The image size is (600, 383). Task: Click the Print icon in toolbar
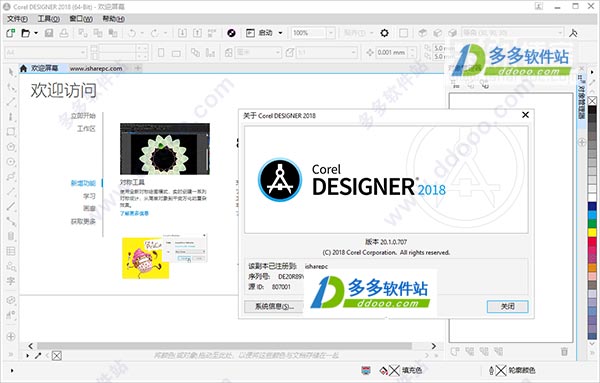click(x=64, y=33)
